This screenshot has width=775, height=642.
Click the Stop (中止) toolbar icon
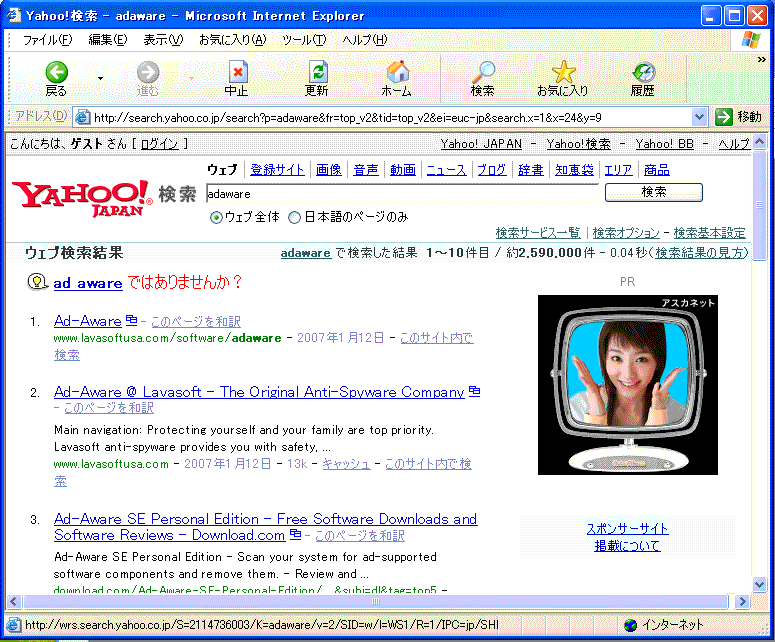click(x=237, y=72)
